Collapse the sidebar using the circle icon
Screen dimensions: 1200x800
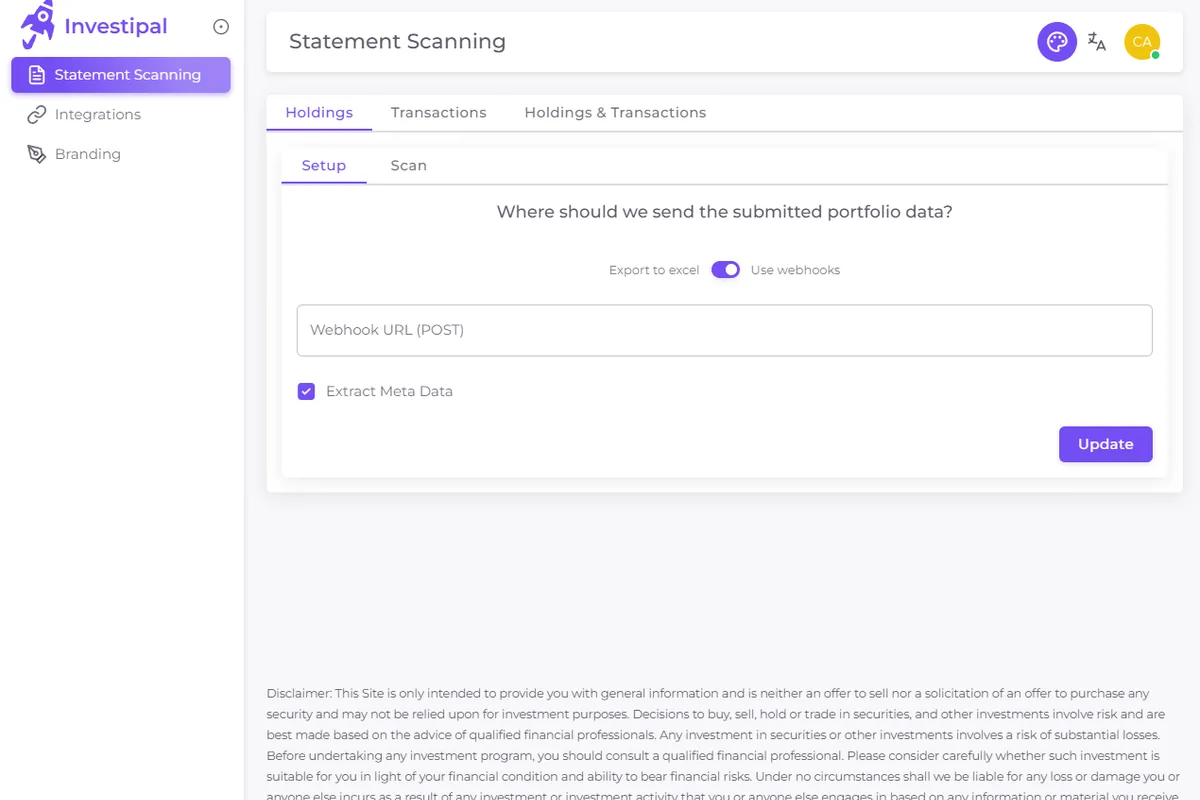point(221,27)
